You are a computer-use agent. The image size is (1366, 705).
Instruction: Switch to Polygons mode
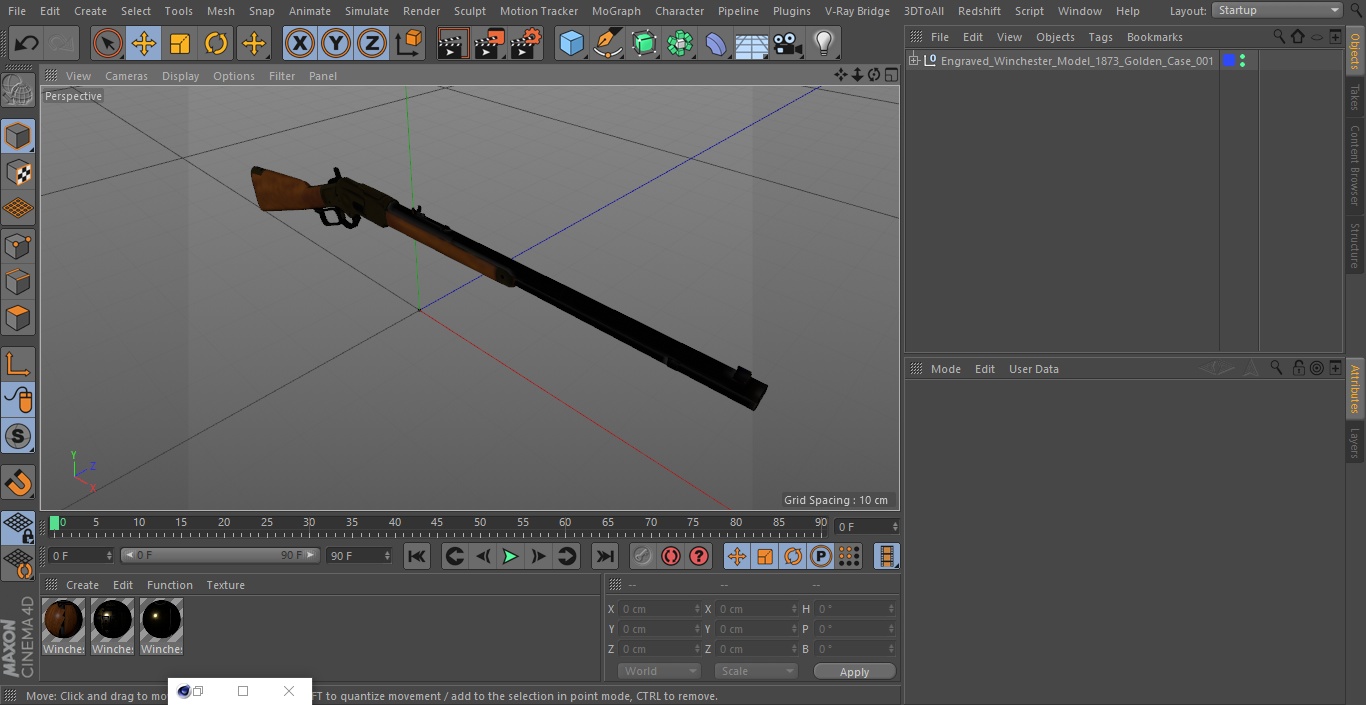point(18,318)
